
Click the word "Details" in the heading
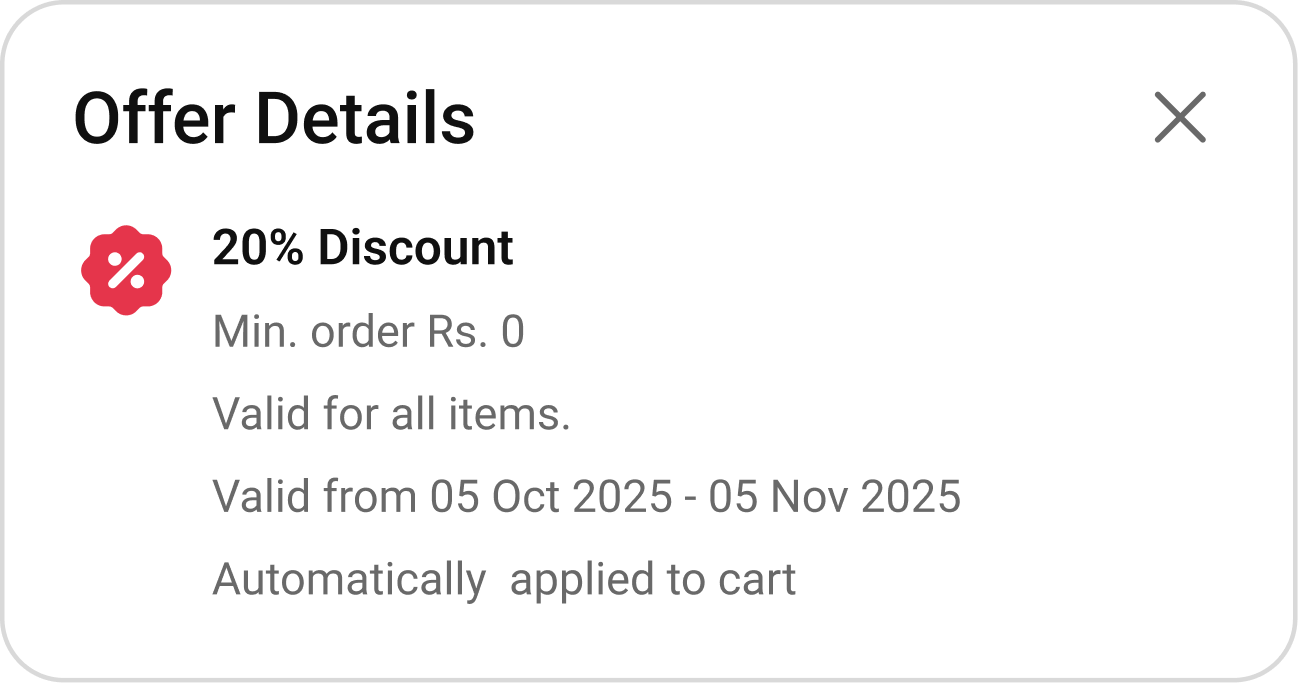click(x=364, y=118)
